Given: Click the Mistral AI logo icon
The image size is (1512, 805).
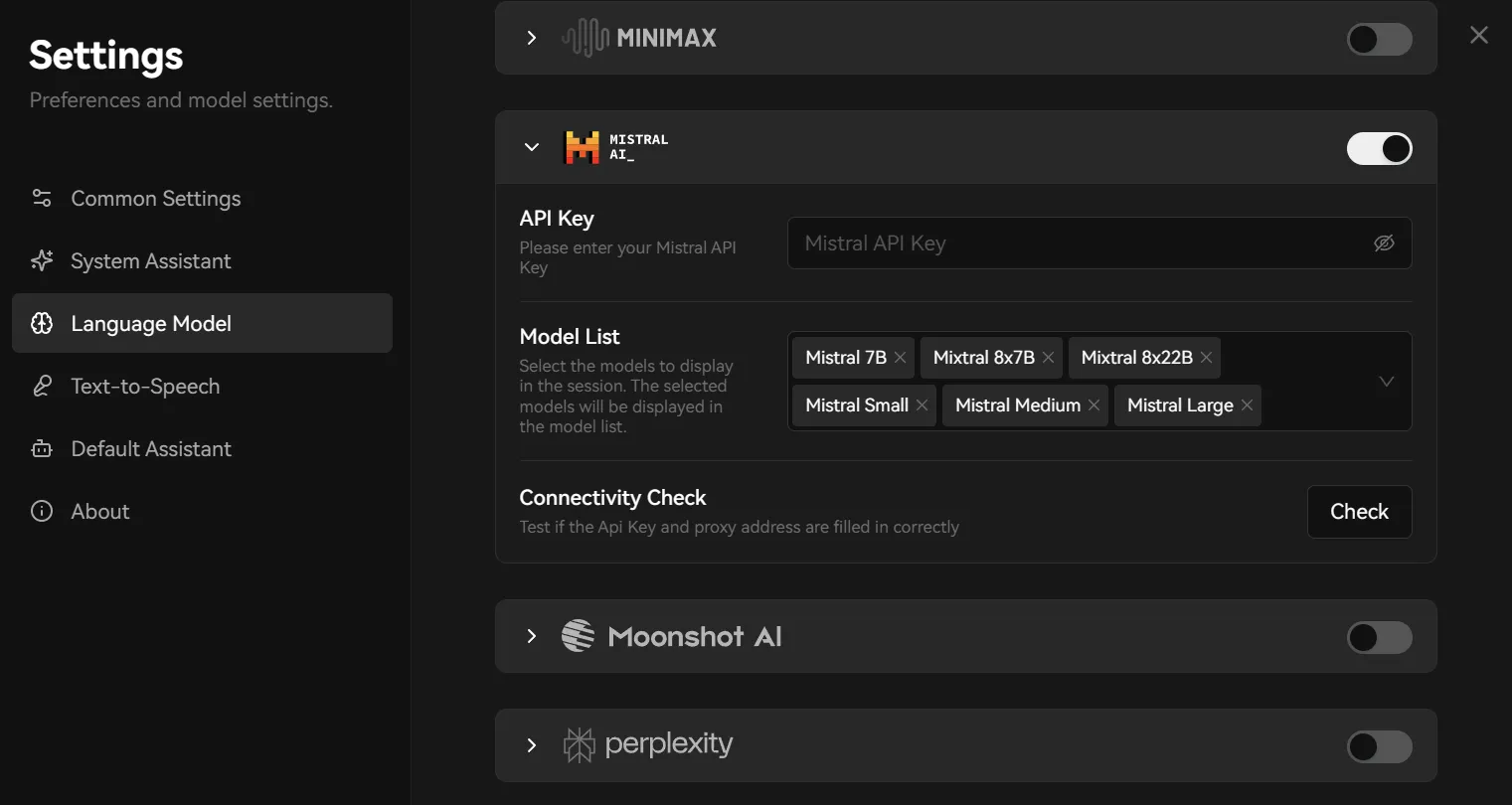Looking at the screenshot, I should (x=583, y=147).
